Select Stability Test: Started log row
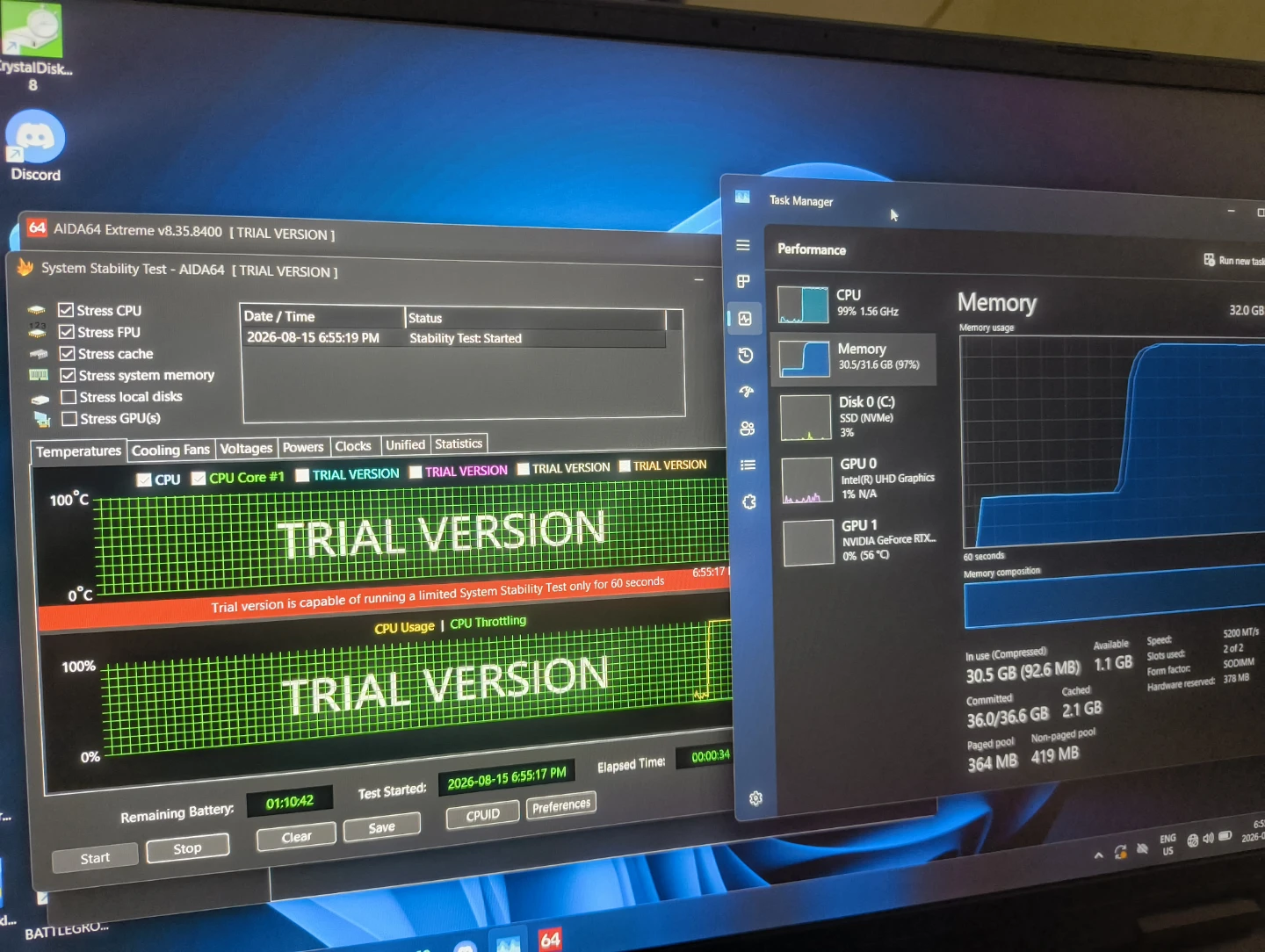 pyautogui.click(x=453, y=338)
